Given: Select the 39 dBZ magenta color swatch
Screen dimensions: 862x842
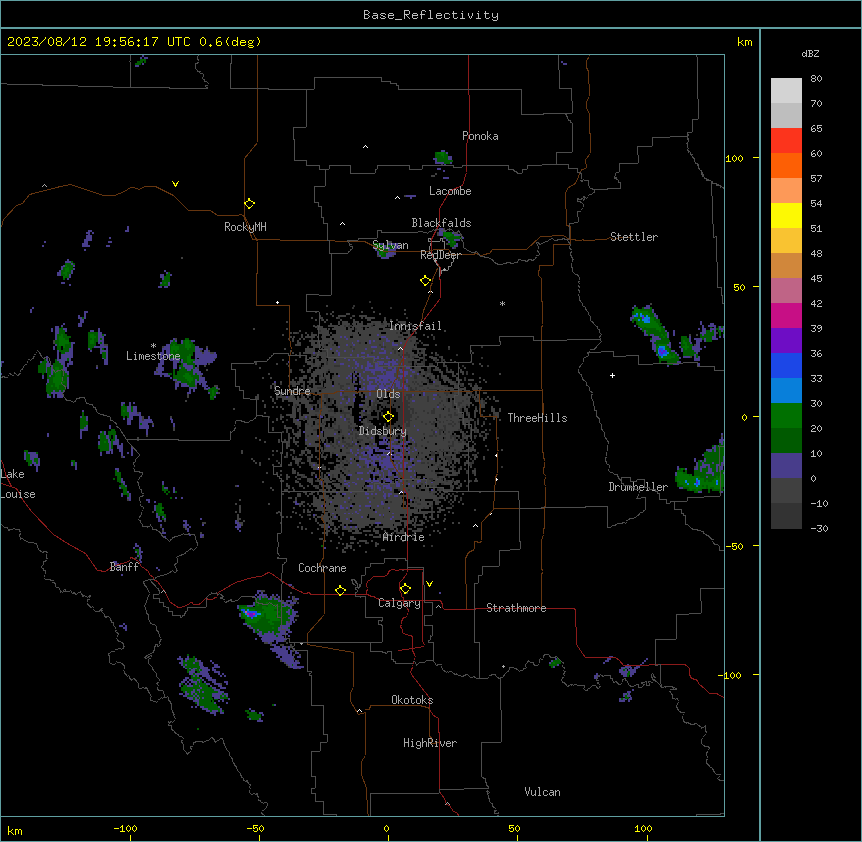Looking at the screenshot, I should (786, 315).
